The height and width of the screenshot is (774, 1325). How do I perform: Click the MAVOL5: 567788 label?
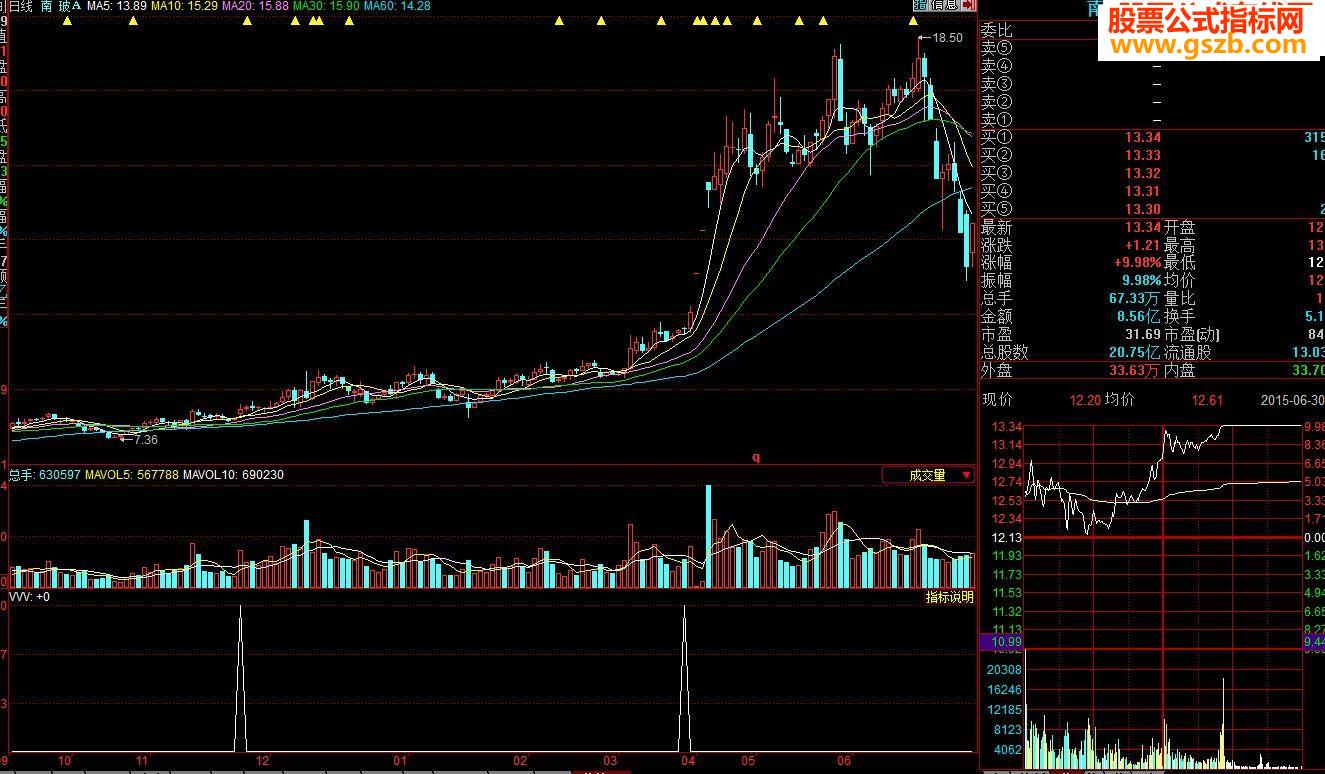coord(132,475)
